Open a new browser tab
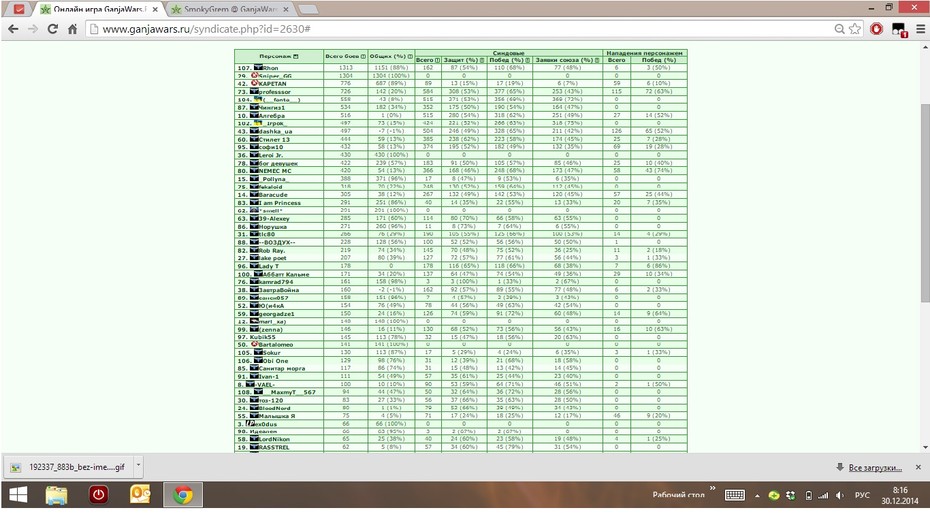 [x=308, y=9]
